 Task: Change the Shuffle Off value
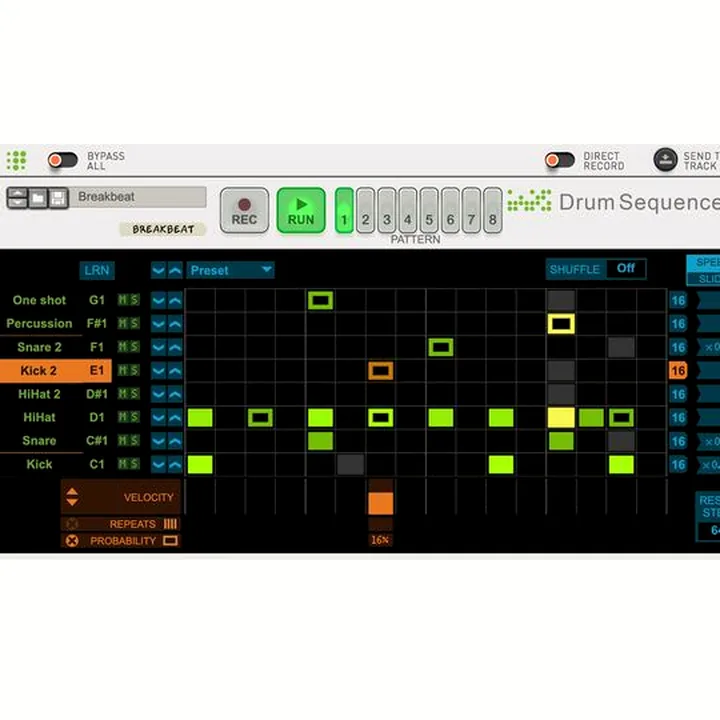626,269
